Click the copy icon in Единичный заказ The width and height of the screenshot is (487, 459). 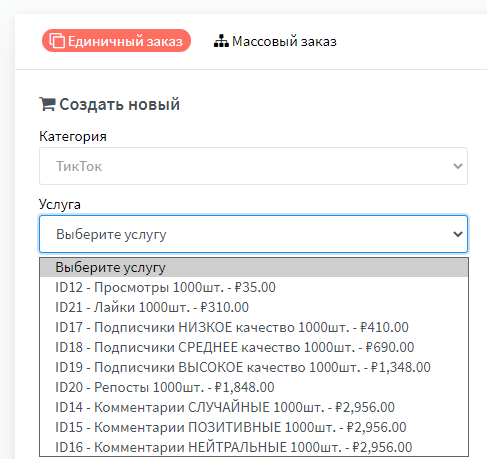[57, 41]
